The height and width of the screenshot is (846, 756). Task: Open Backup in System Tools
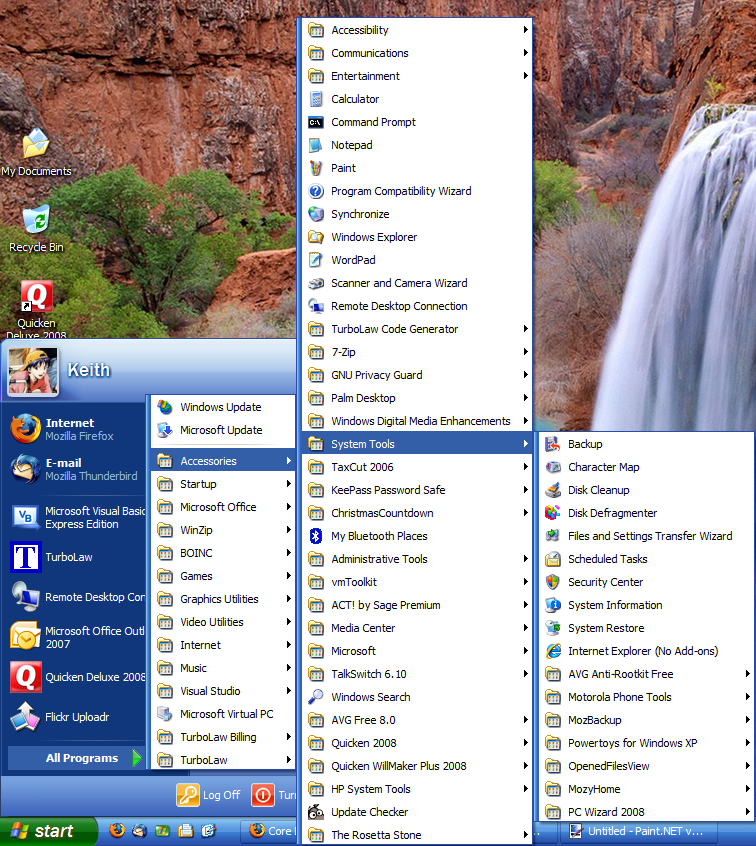click(x=646, y=444)
